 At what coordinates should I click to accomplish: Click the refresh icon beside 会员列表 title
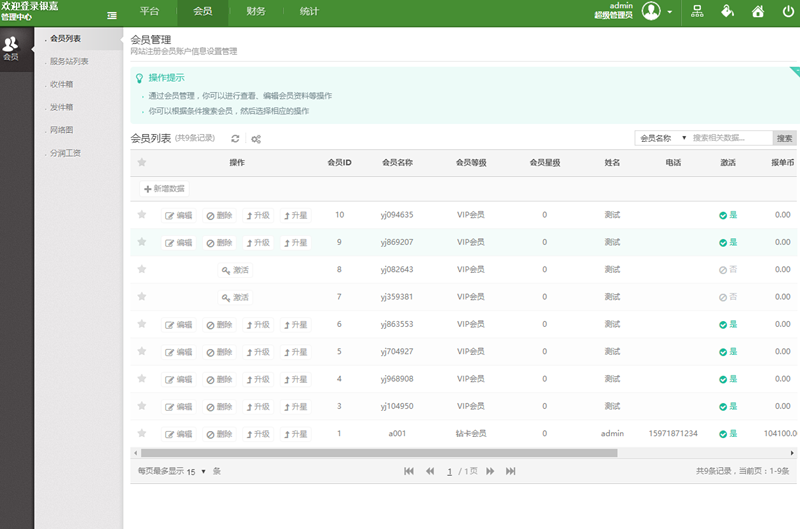(x=235, y=139)
